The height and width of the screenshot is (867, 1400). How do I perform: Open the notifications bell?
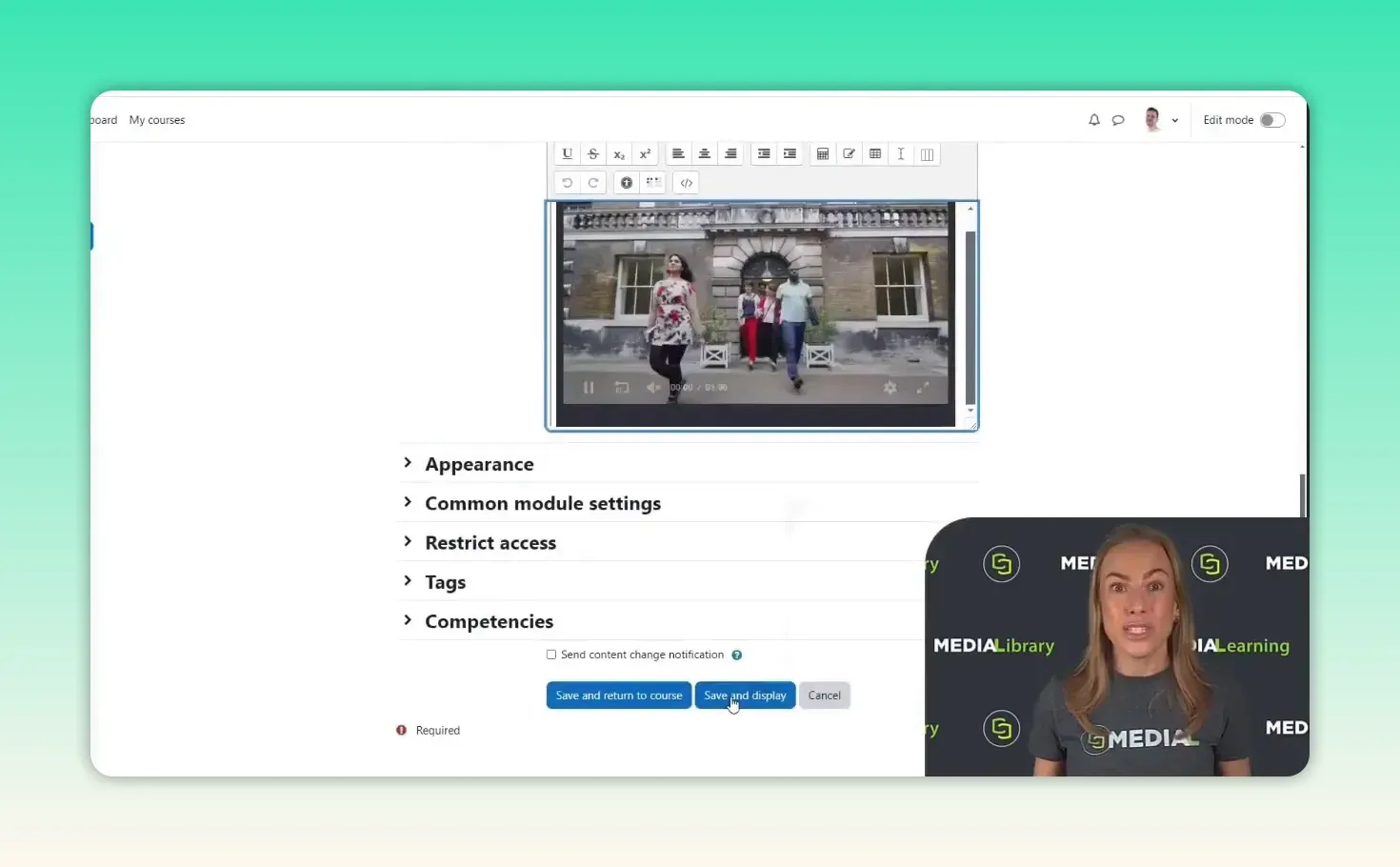click(1094, 120)
